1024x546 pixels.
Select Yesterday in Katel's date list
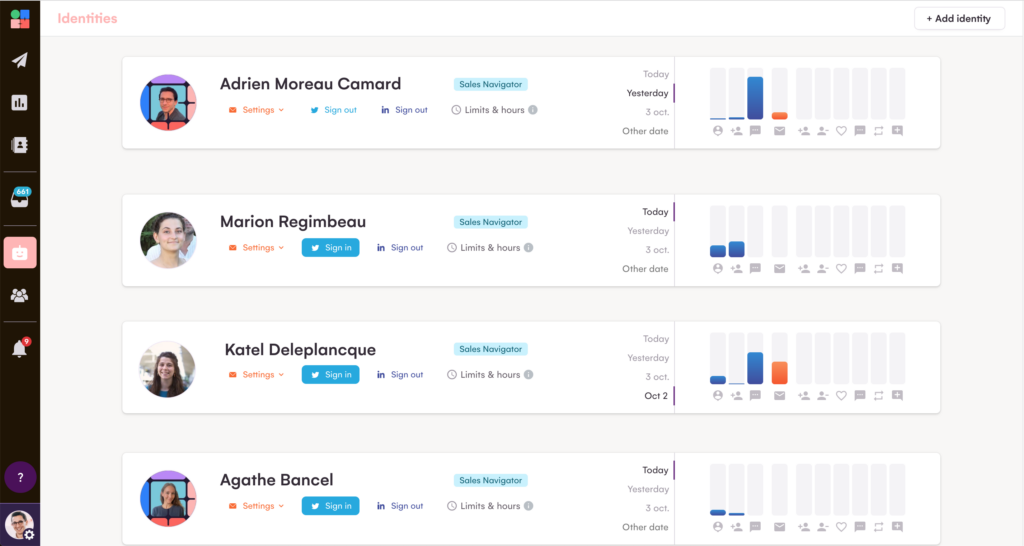coord(648,358)
